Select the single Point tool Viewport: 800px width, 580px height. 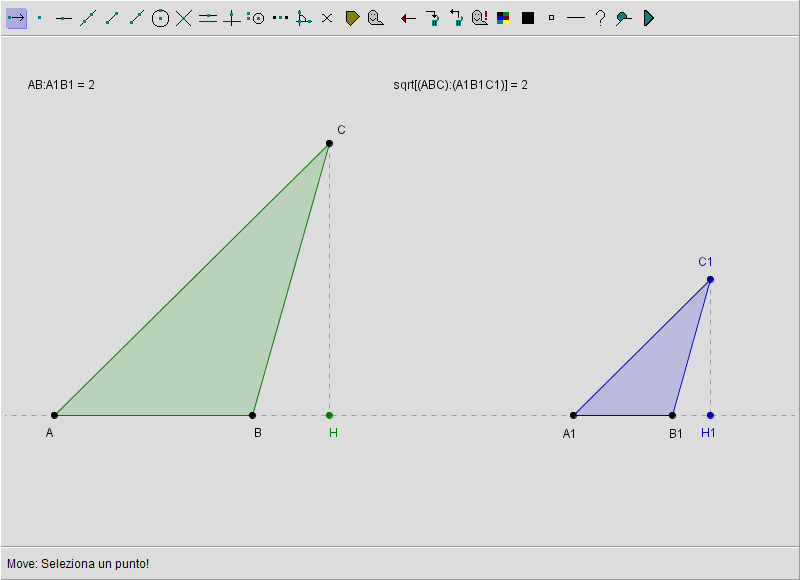pos(40,18)
